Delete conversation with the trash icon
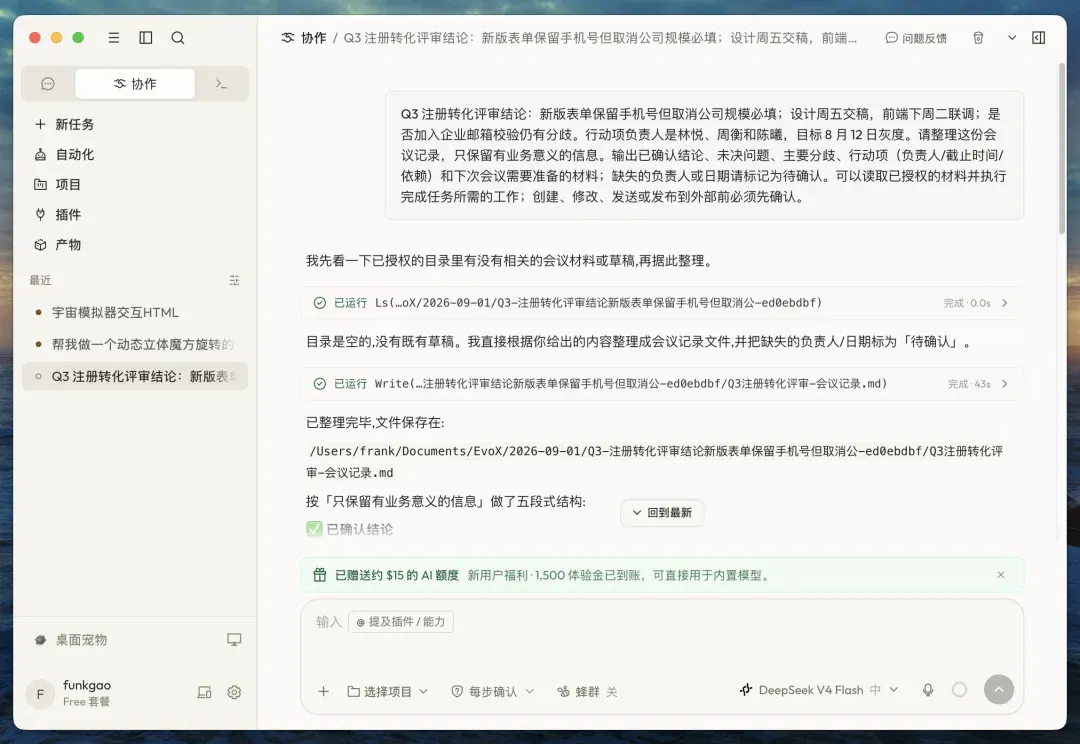This screenshot has height=744, width=1080. (x=978, y=38)
